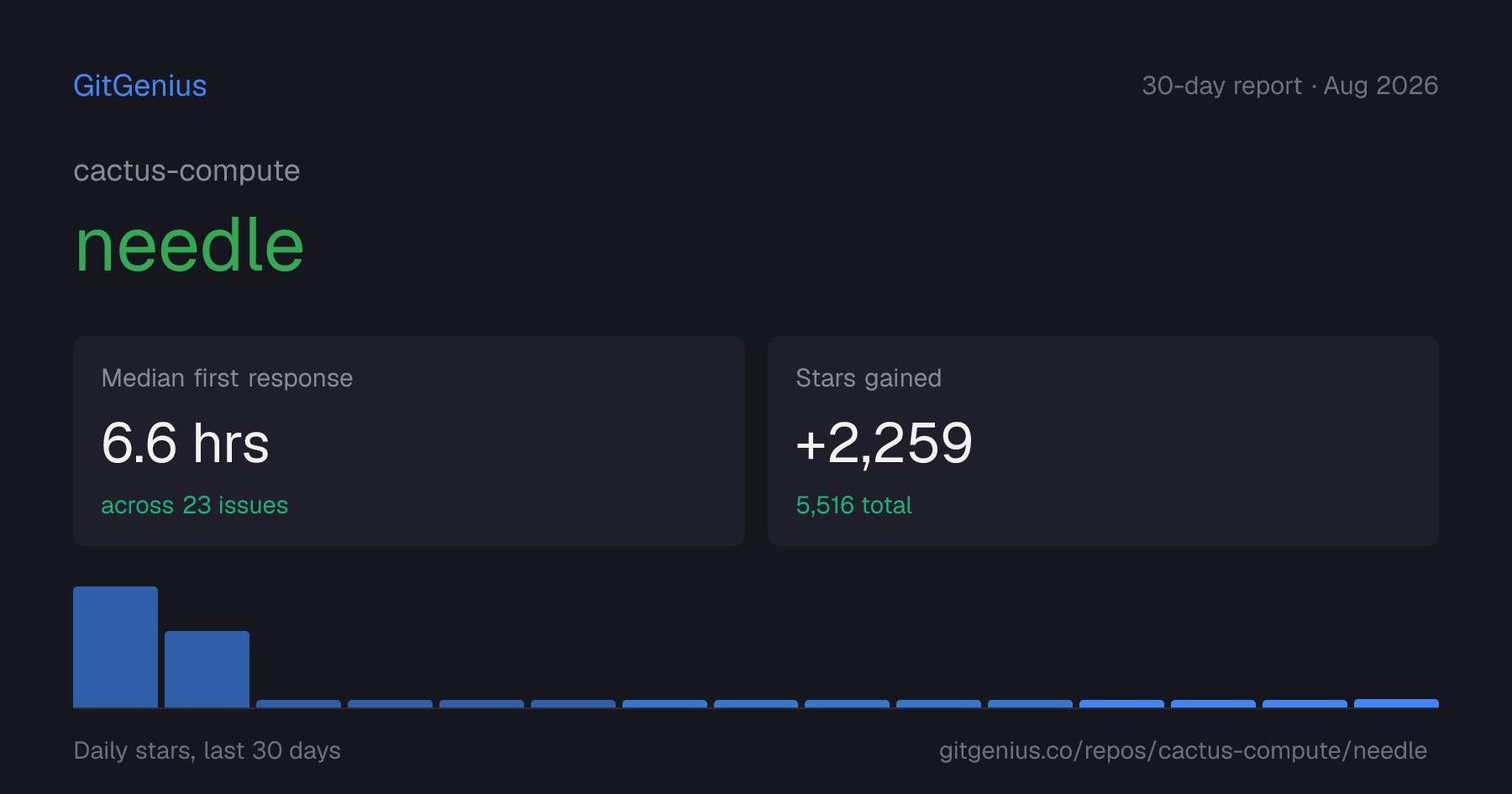Open the GitGenius brand link
This screenshot has width=1512, height=794.
pos(139,86)
